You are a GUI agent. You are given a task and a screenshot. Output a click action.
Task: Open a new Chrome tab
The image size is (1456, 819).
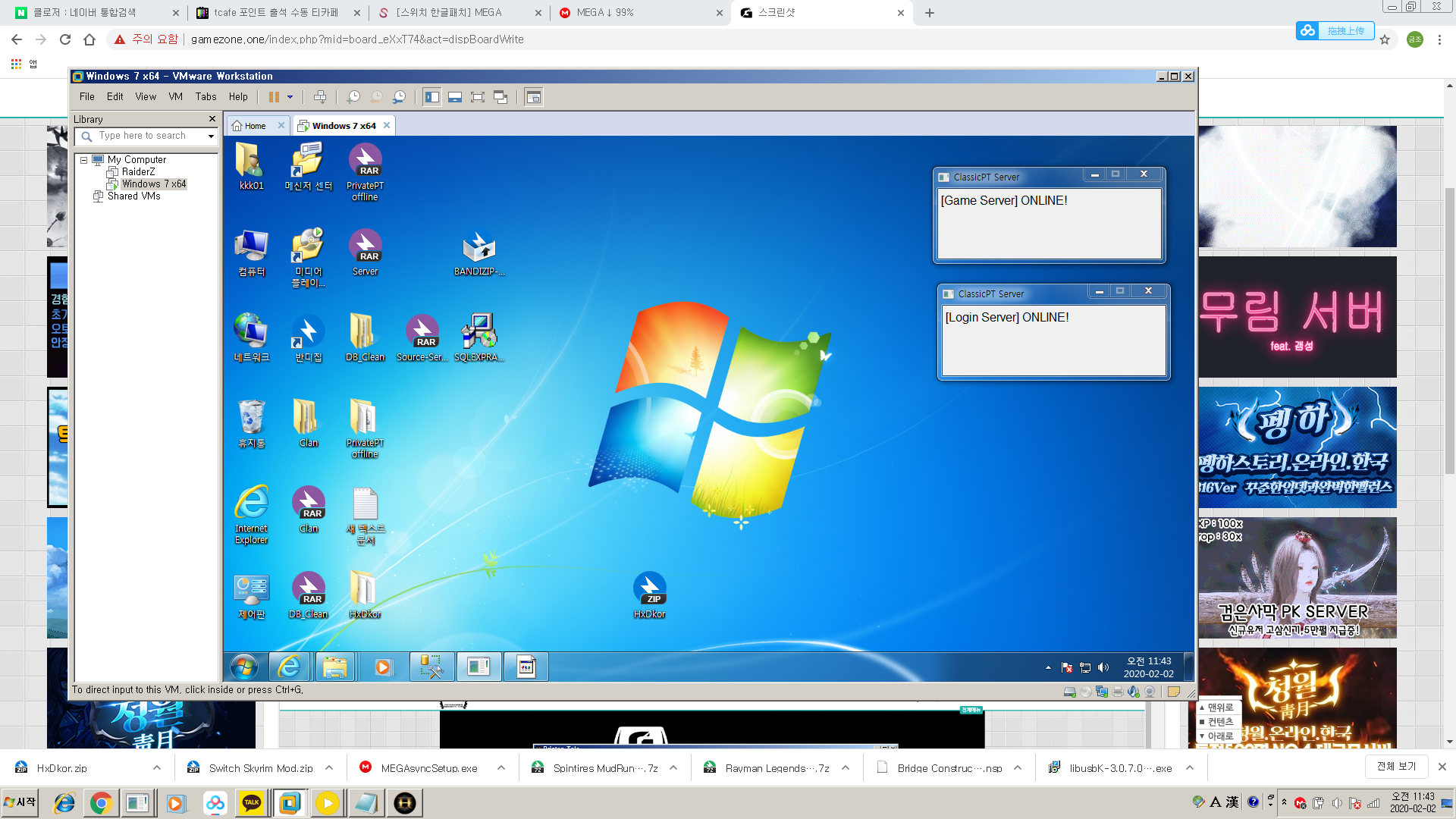click(x=930, y=13)
